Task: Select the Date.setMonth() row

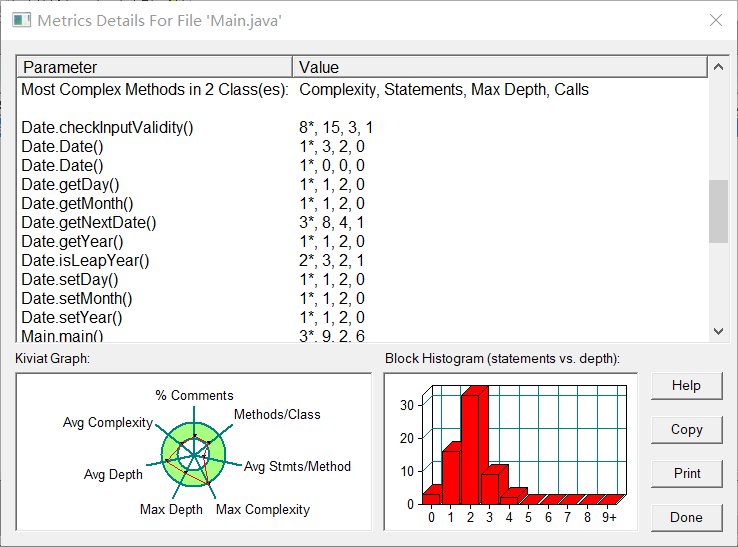Action: coord(362,298)
